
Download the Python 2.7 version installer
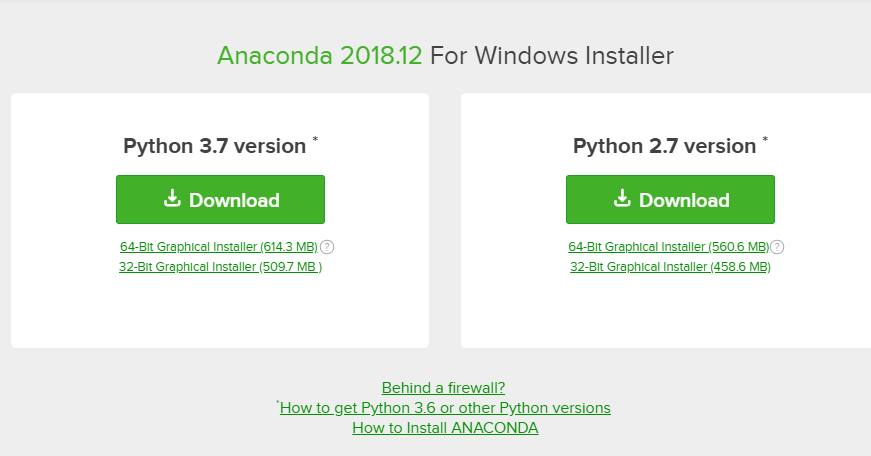click(x=670, y=199)
